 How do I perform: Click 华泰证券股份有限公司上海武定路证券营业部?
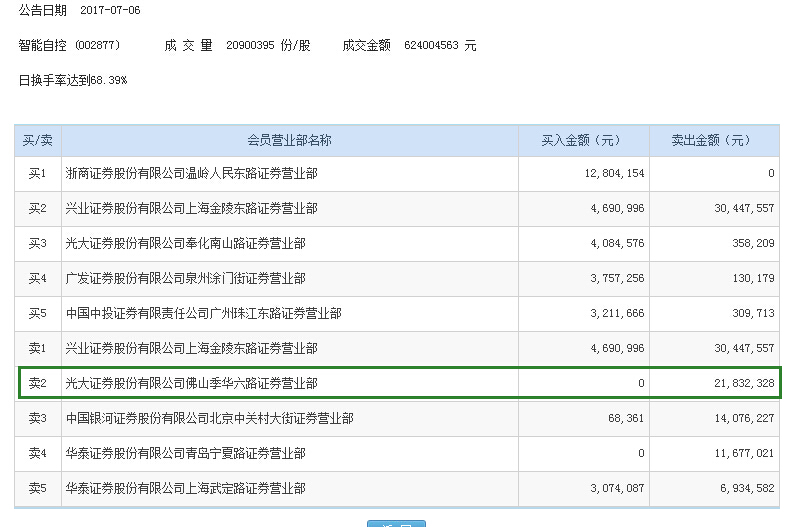[x=186, y=488]
